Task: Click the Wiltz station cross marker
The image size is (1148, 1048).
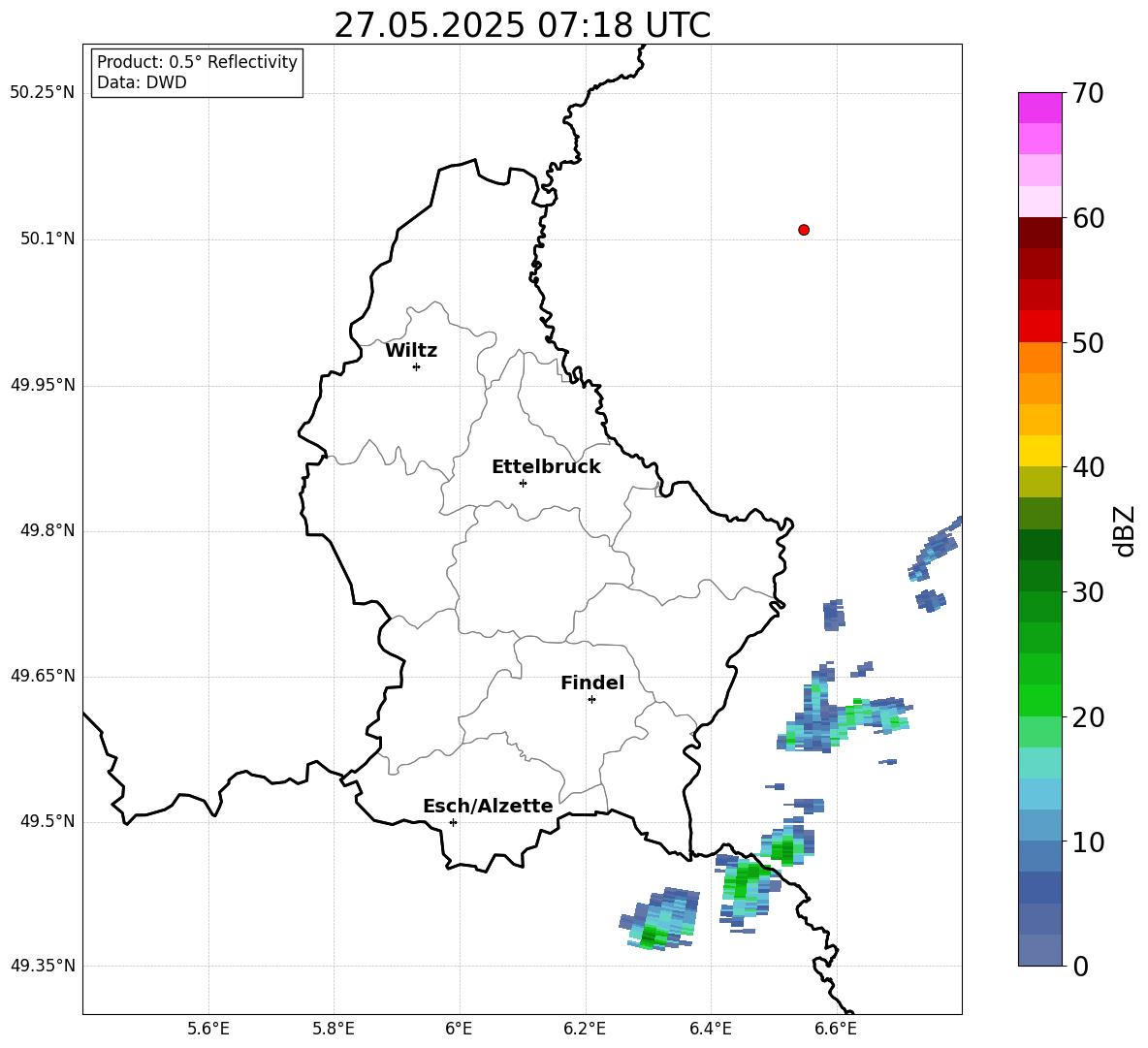Action: click(x=416, y=366)
